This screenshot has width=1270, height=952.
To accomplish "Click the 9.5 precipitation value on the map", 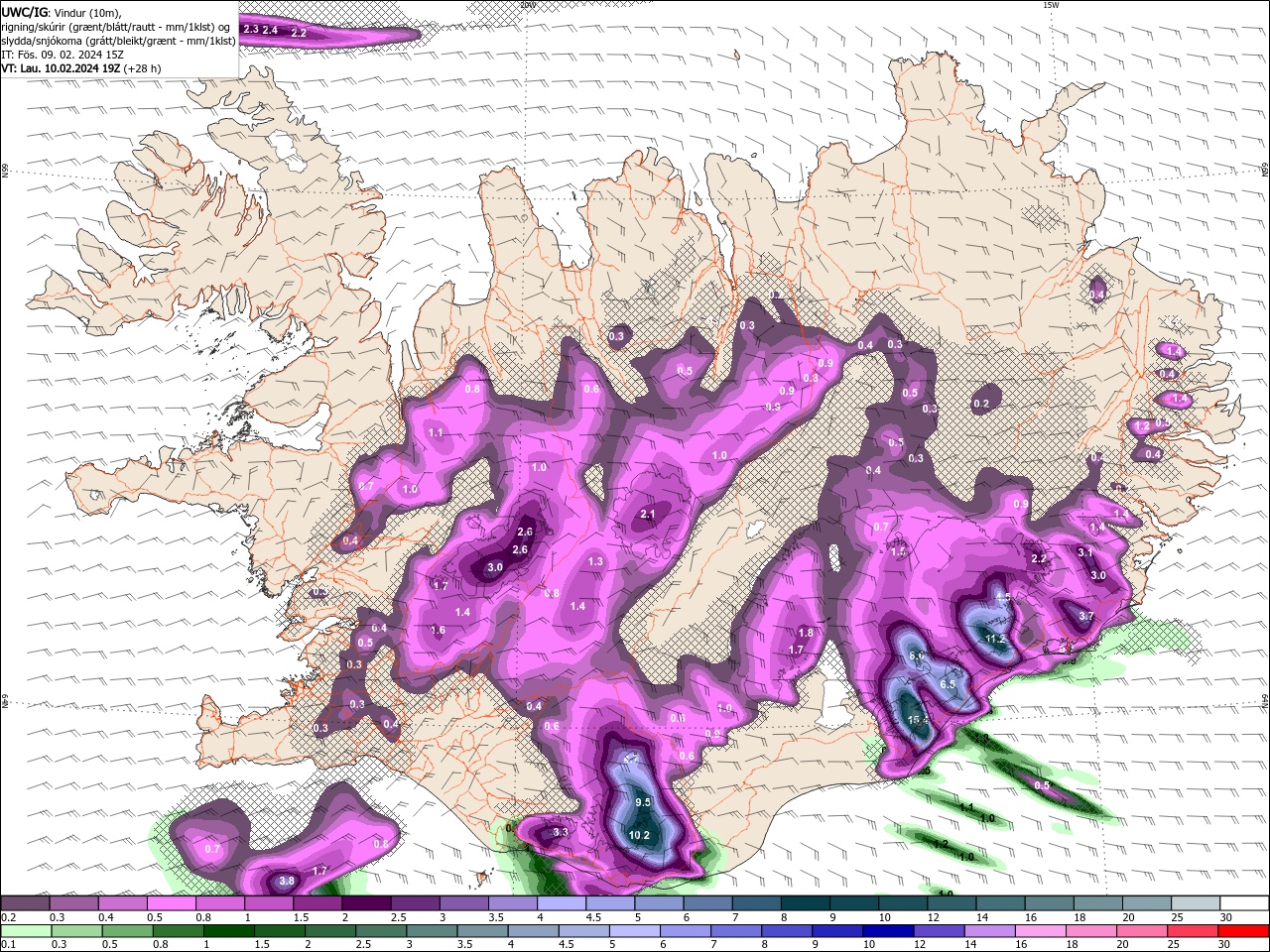I will [x=642, y=802].
